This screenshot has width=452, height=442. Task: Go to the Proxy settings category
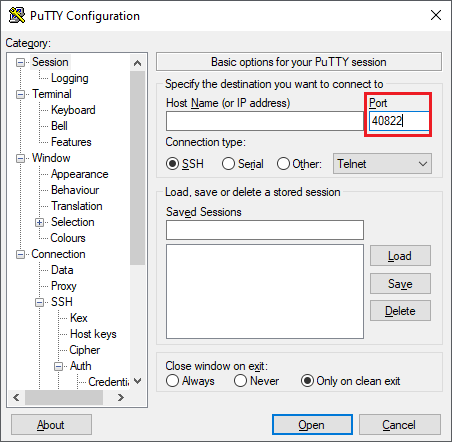64,286
